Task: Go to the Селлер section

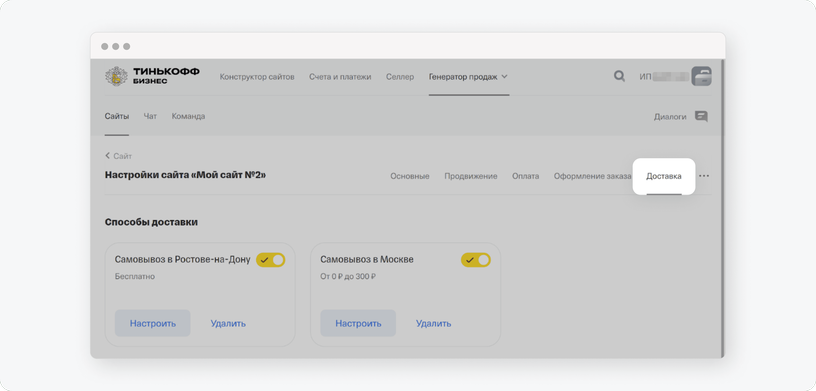Action: coord(400,77)
